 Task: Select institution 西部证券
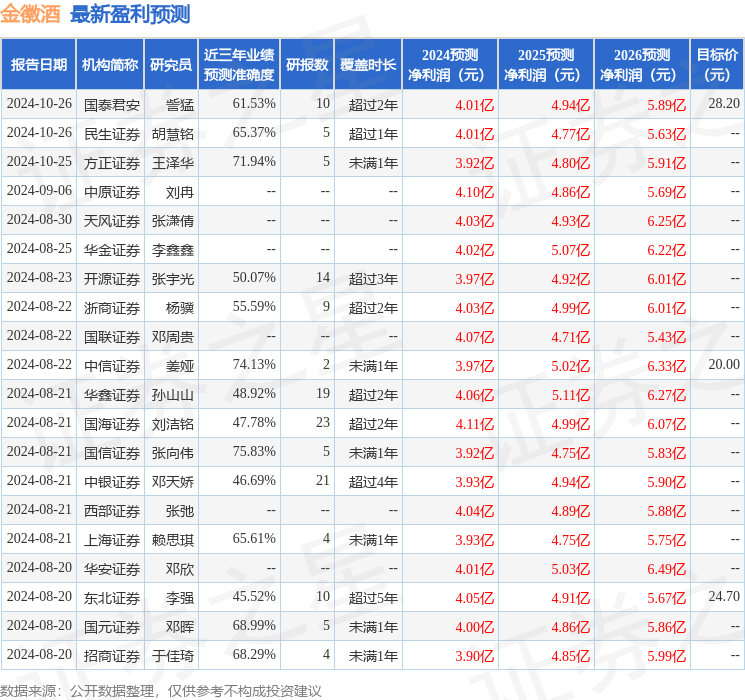112,511
